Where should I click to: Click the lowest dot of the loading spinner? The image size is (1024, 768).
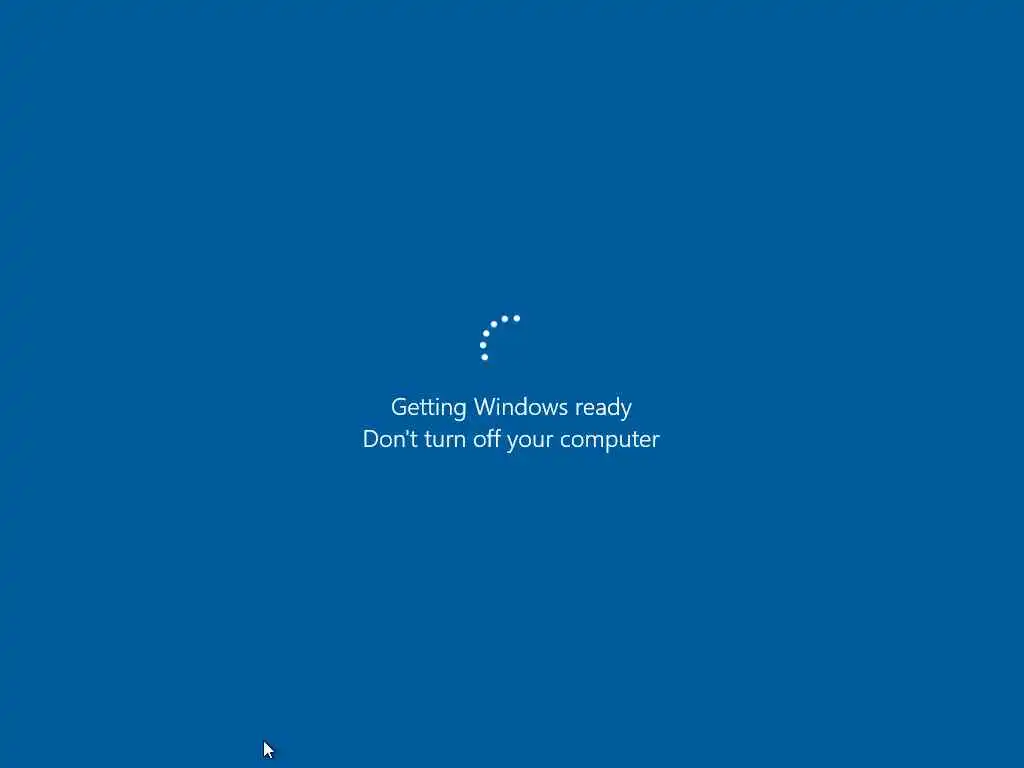tap(485, 357)
